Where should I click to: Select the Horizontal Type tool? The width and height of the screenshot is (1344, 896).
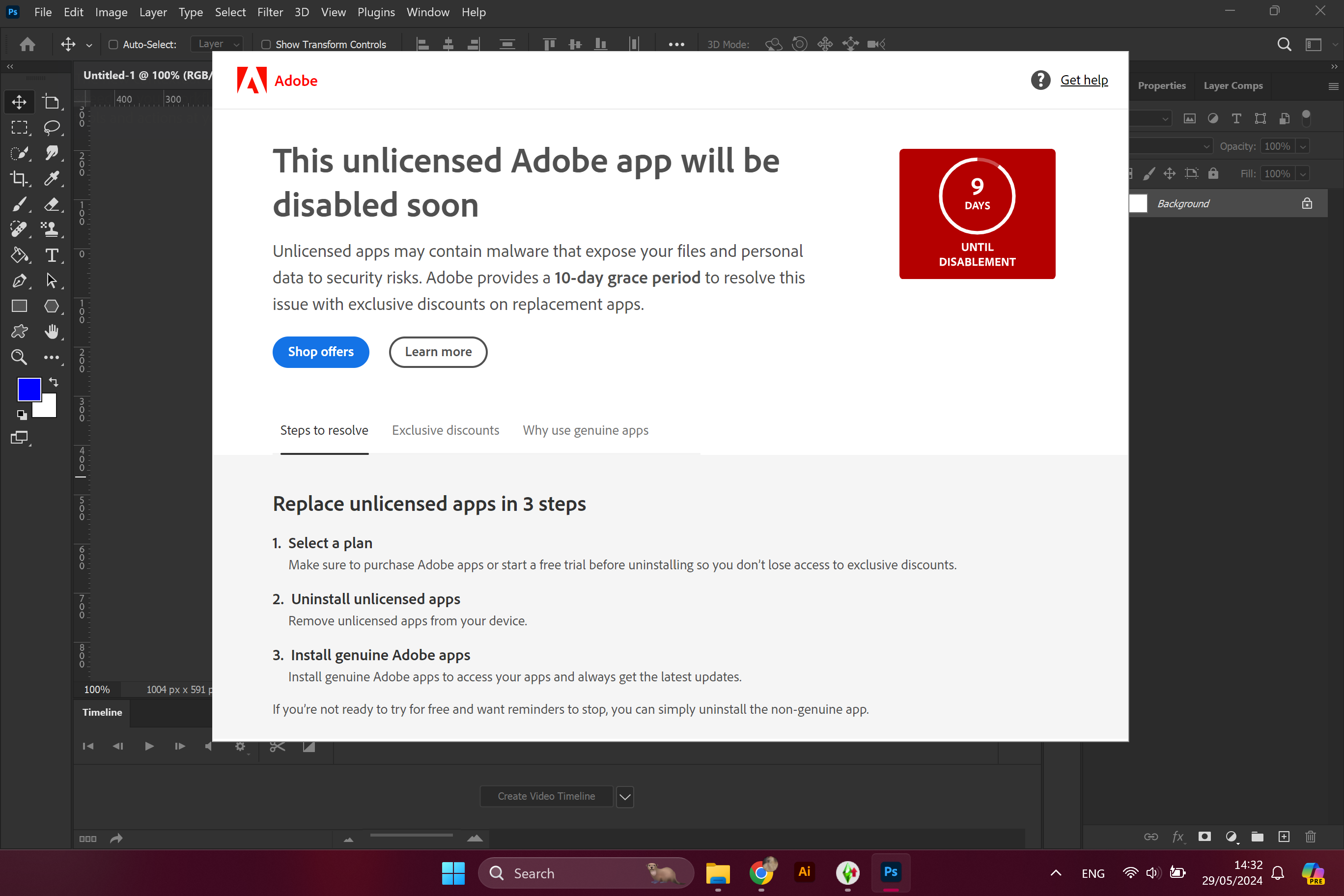[52, 255]
